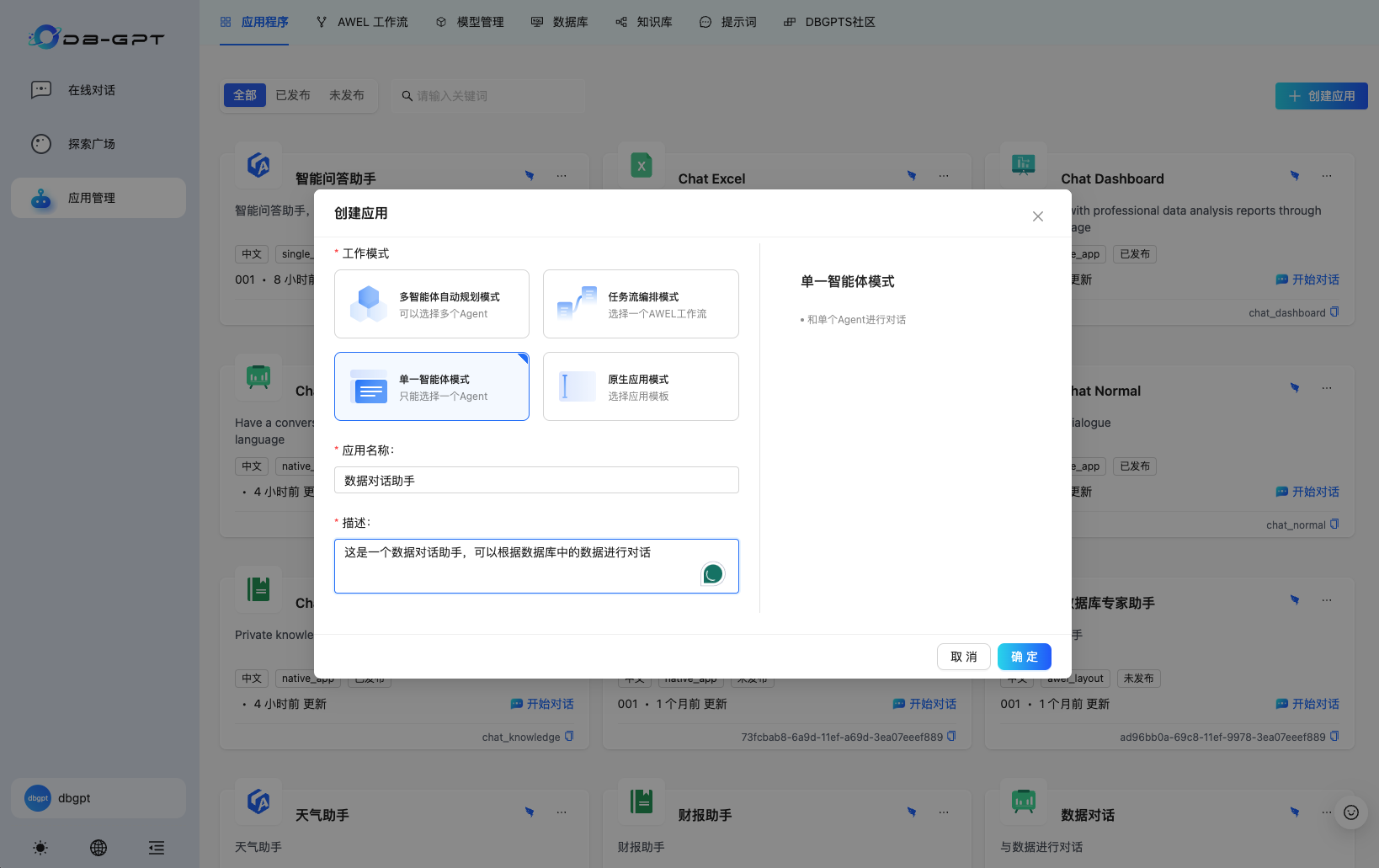Collapse the sidebar with the indent icon

pyautogui.click(x=156, y=848)
